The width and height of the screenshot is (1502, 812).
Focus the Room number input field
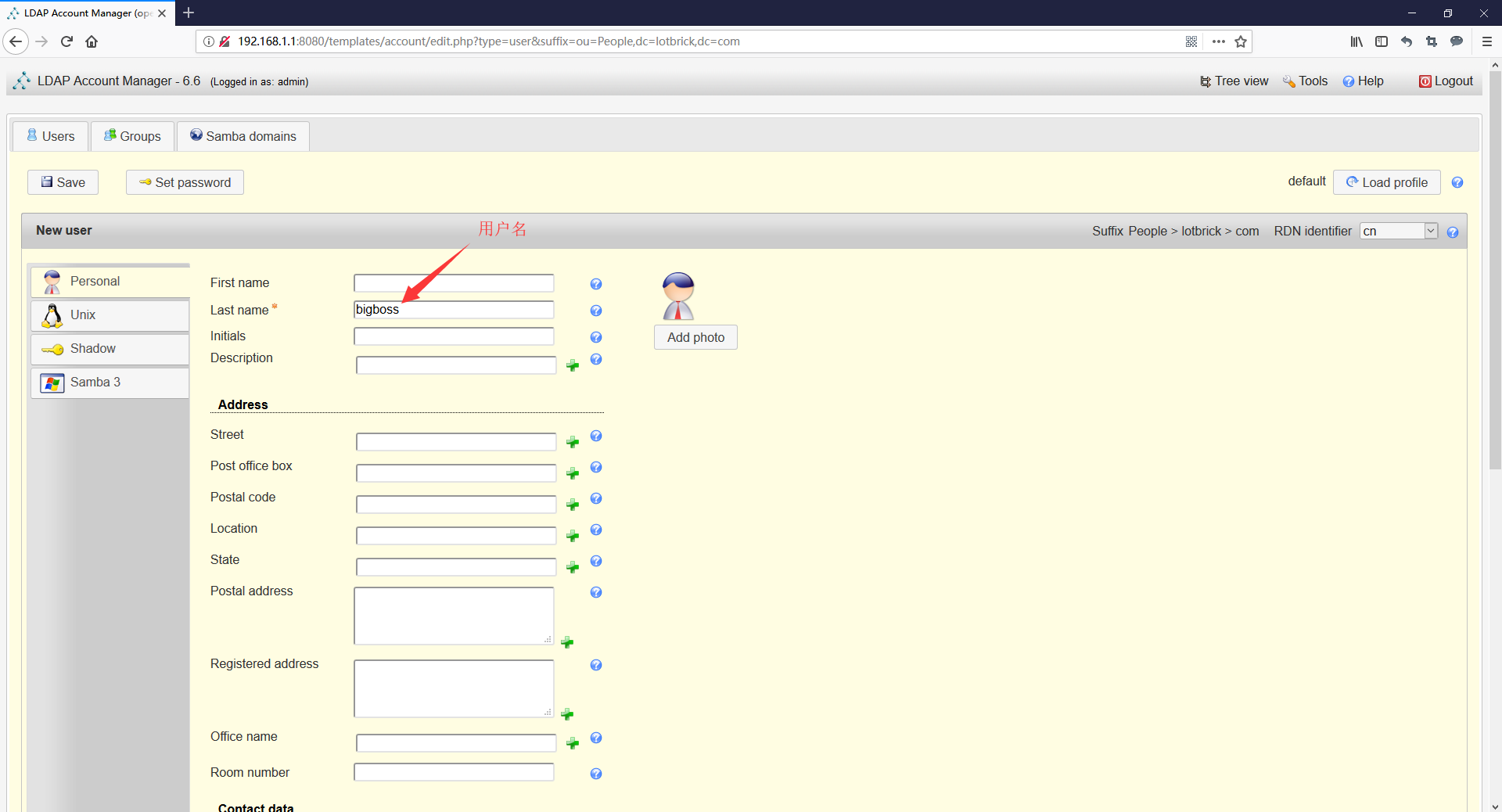(454, 772)
